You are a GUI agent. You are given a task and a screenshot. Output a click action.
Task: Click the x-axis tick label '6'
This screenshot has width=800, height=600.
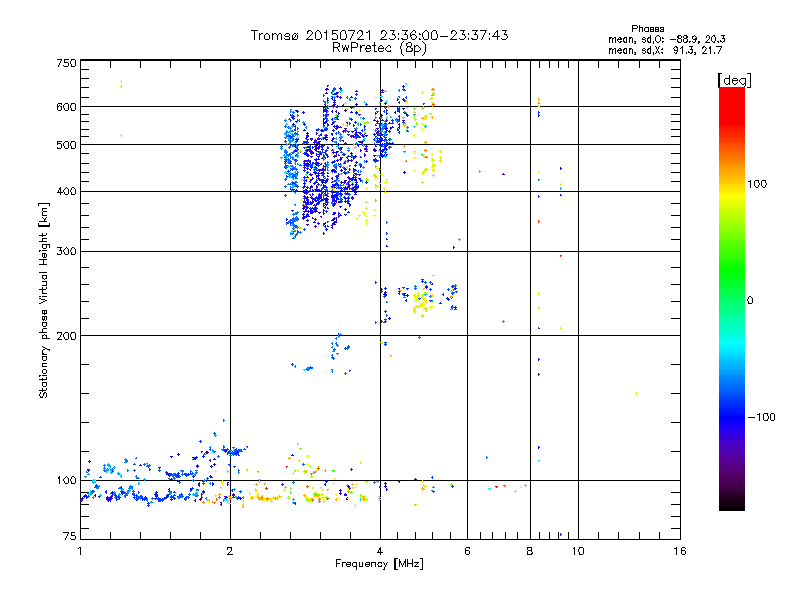pos(467,551)
